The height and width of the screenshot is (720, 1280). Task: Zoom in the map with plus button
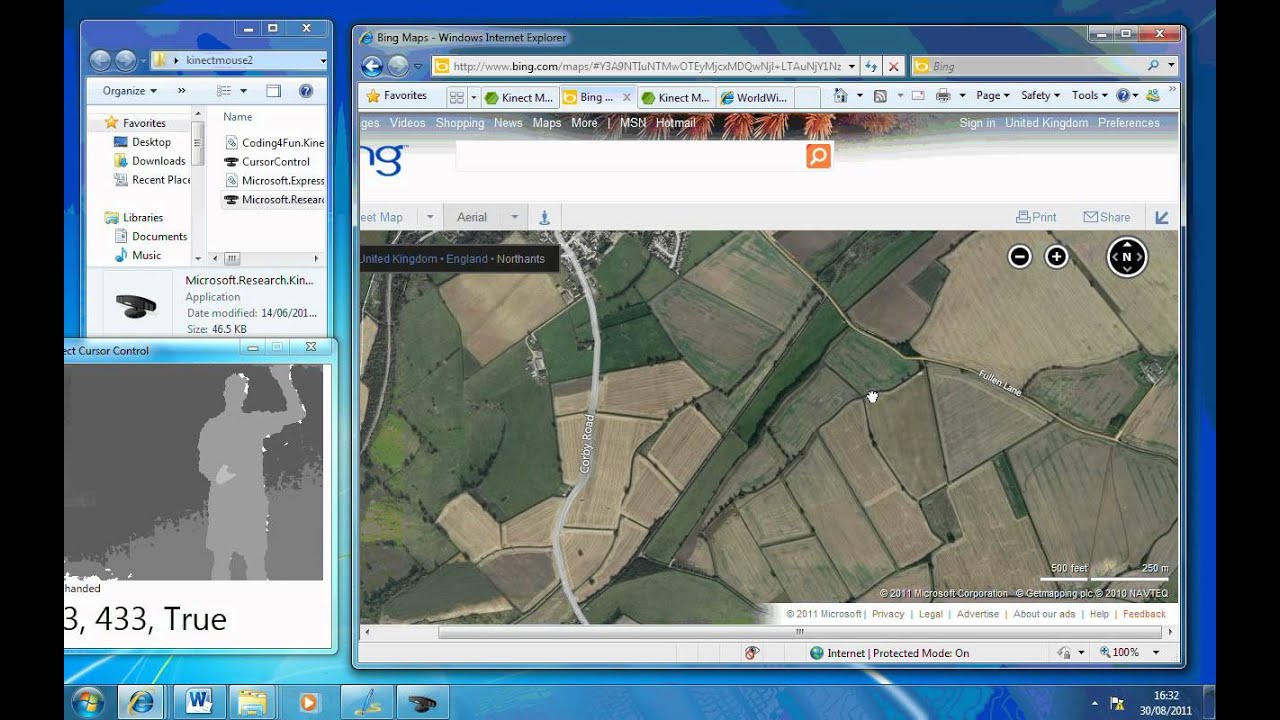pyautogui.click(x=1056, y=257)
